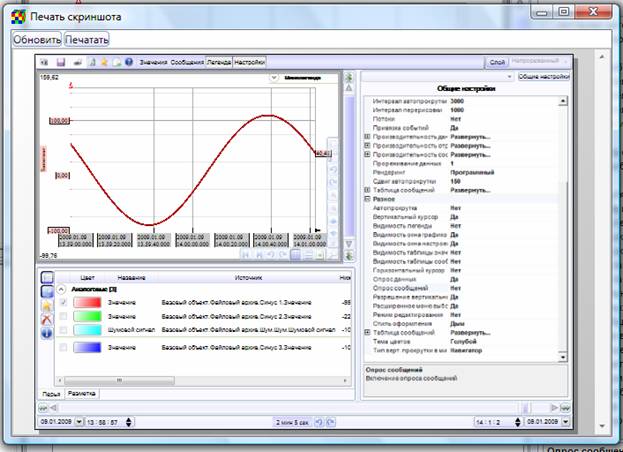The image size is (623, 452).
Task: Enable the green Синус 2 pen checkbox
Action: pos(63,317)
